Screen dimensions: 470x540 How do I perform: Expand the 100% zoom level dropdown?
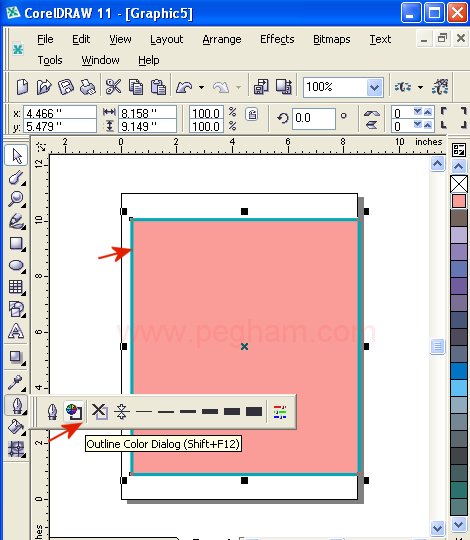374,87
